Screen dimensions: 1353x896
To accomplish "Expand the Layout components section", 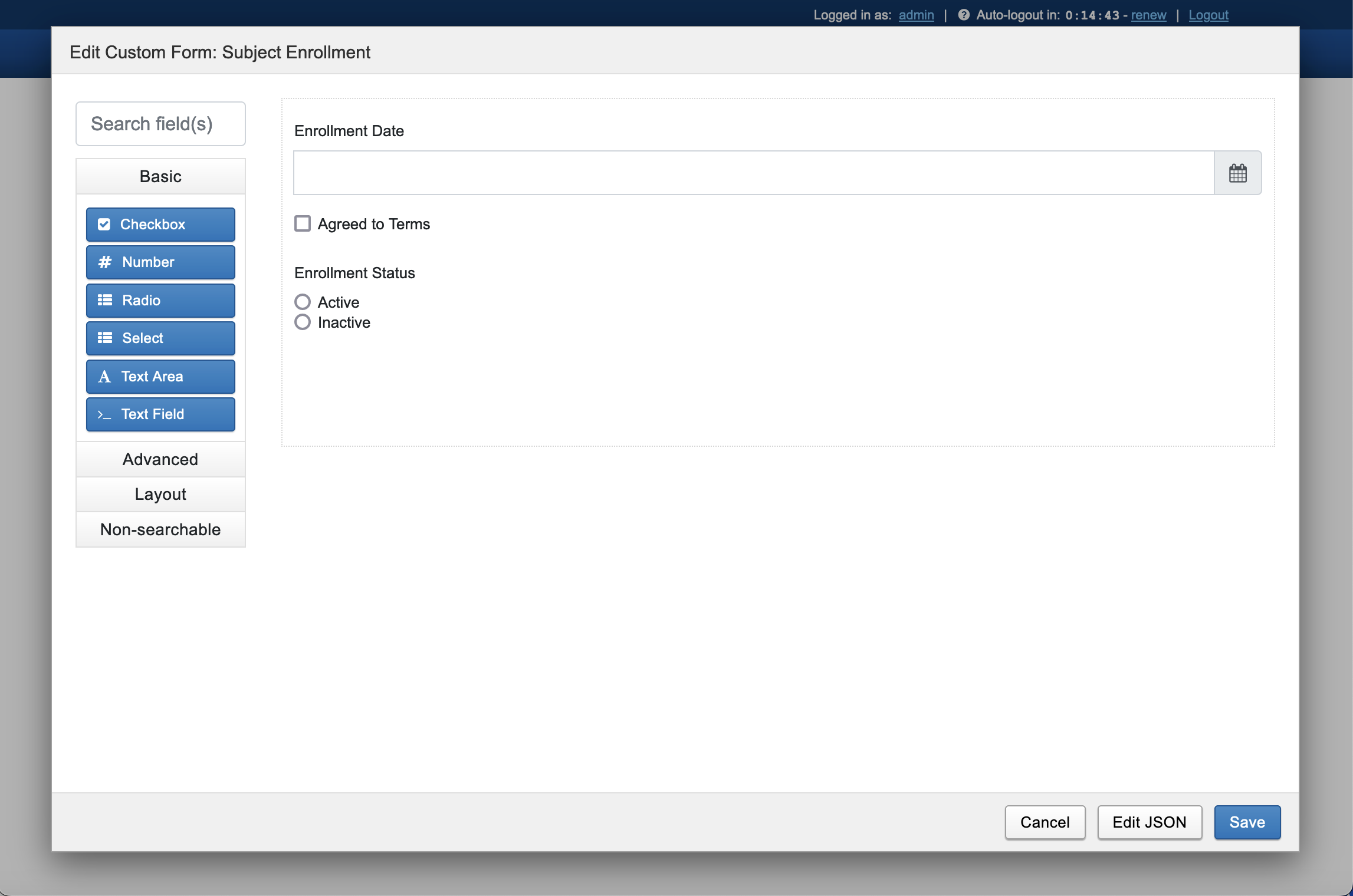I will 160,494.
